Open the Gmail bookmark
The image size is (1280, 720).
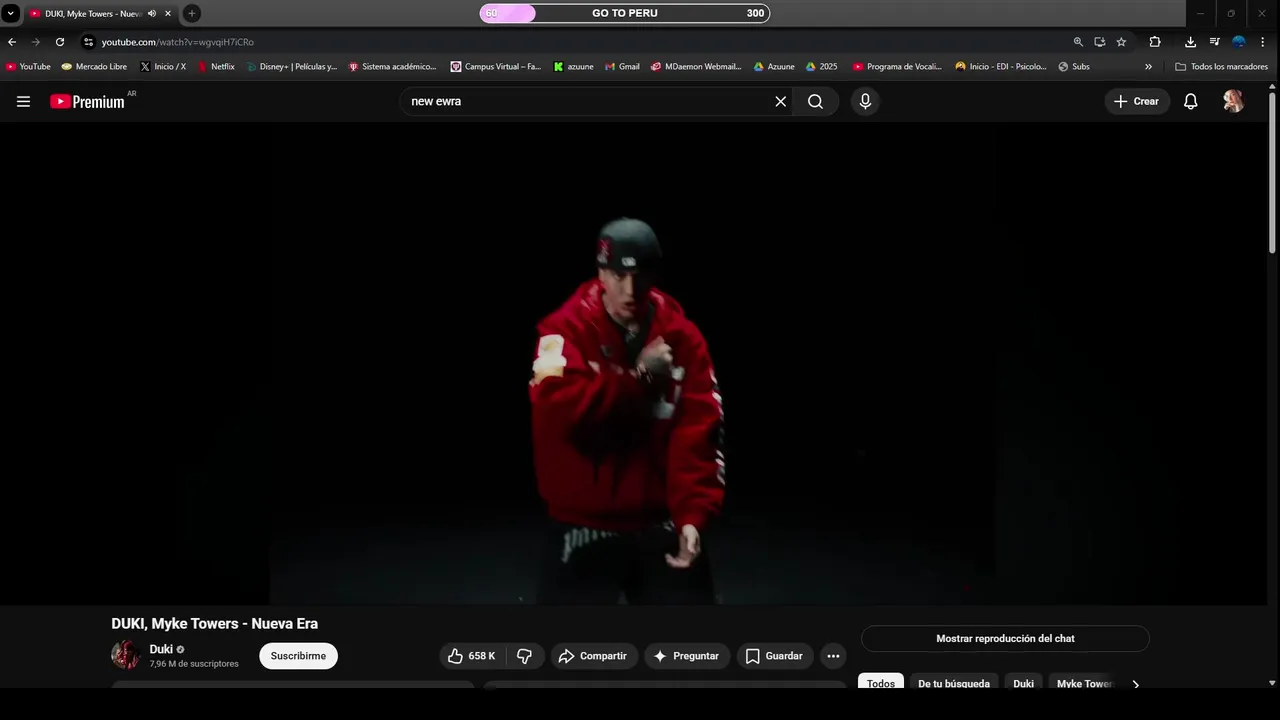(622, 67)
